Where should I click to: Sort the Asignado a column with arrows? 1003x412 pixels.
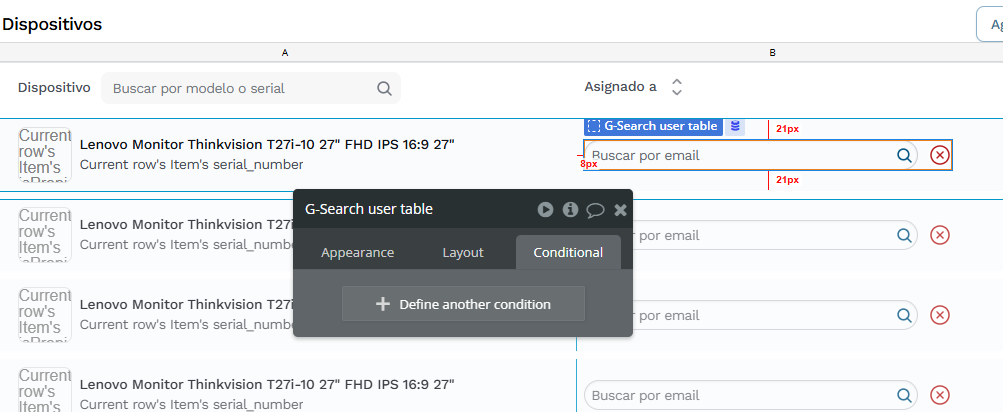[x=677, y=87]
